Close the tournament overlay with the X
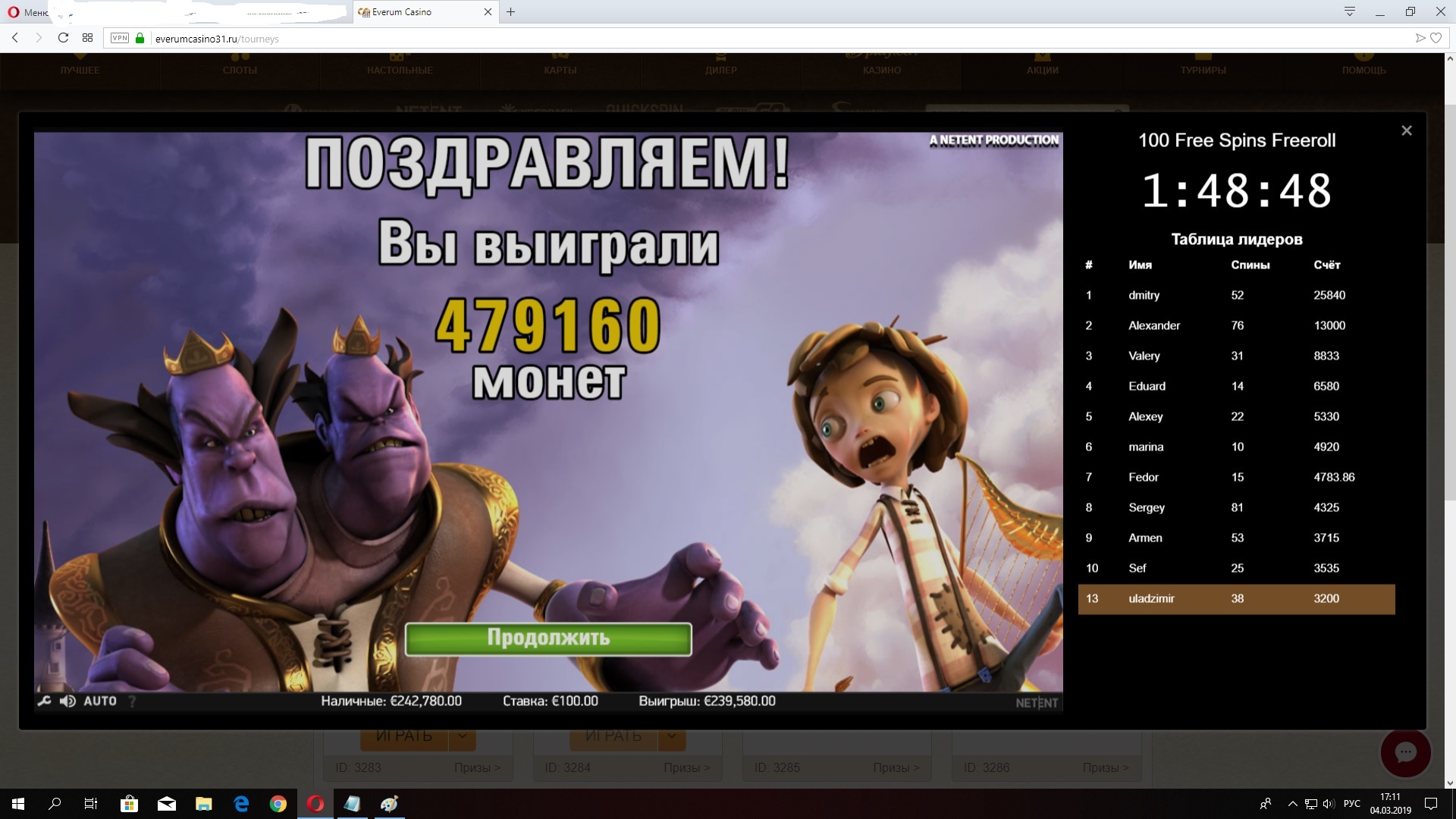The height and width of the screenshot is (819, 1456). click(1407, 130)
